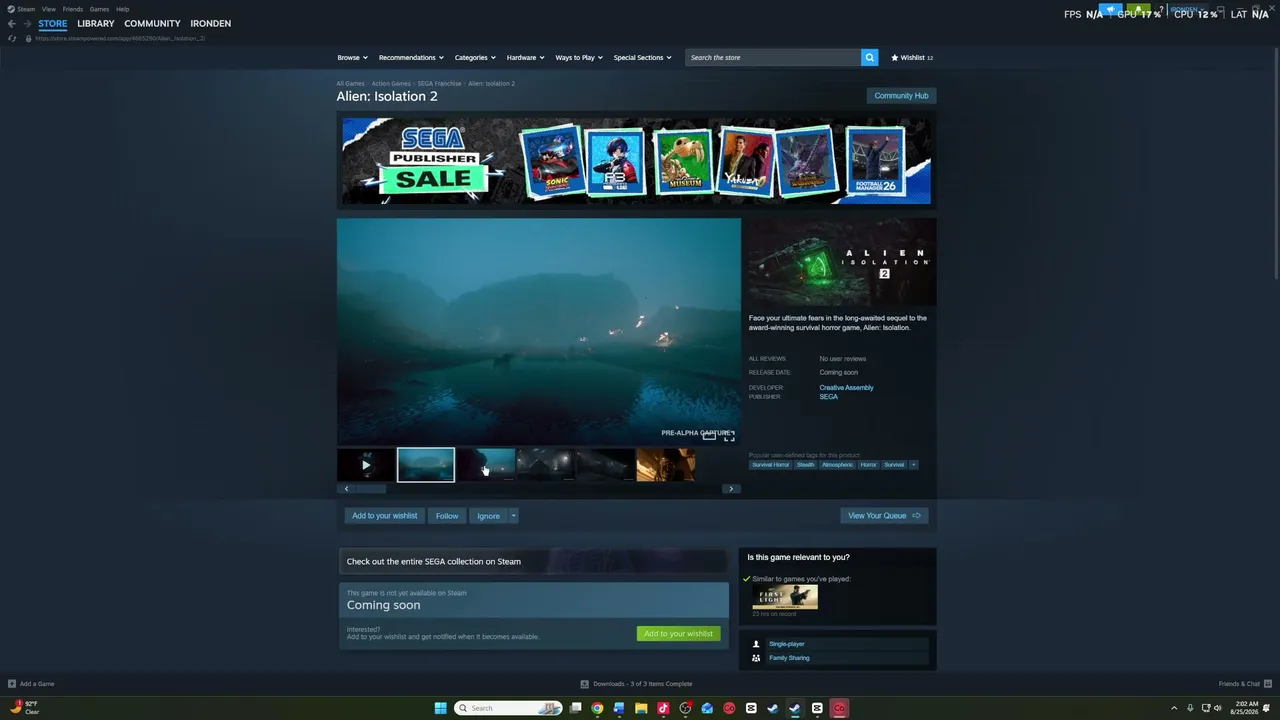The height and width of the screenshot is (720, 1280).
Task: Open the Categories dropdown
Action: click(475, 57)
